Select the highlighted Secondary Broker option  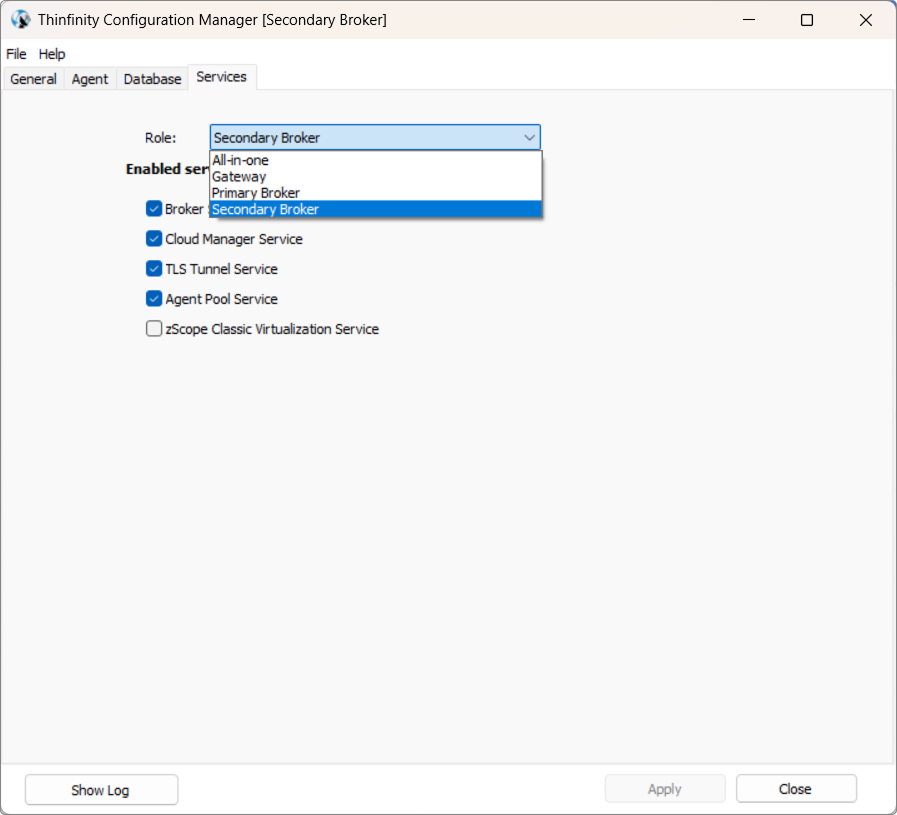coord(266,210)
